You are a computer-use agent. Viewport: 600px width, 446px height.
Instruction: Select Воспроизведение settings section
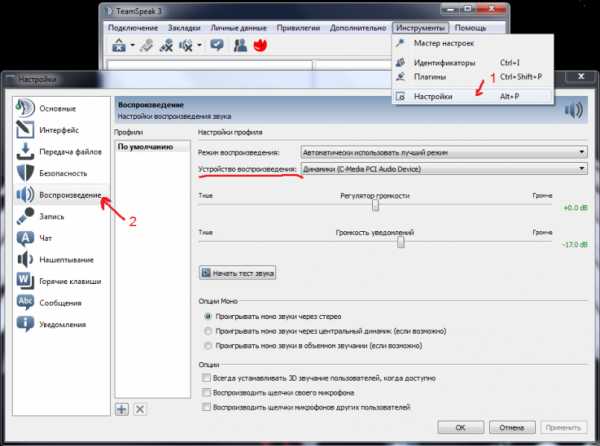coord(61,195)
